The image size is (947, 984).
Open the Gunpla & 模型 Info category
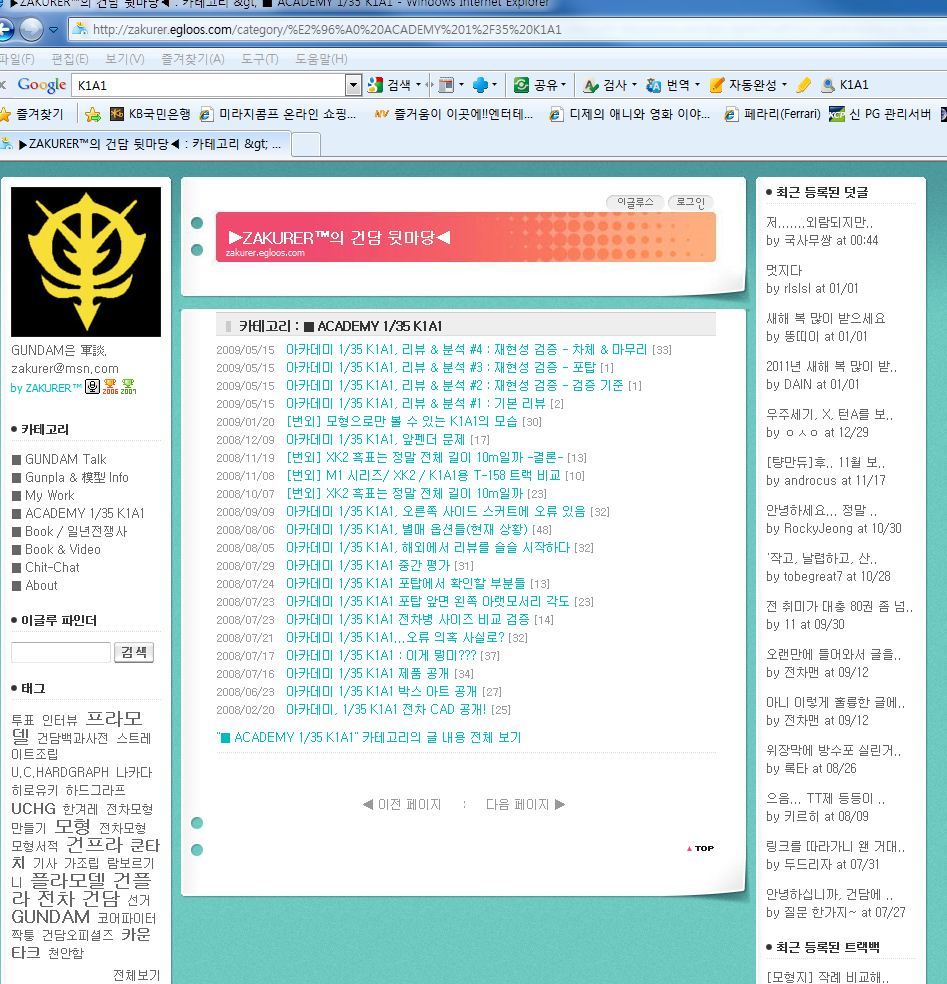pyautogui.click(x=77, y=478)
